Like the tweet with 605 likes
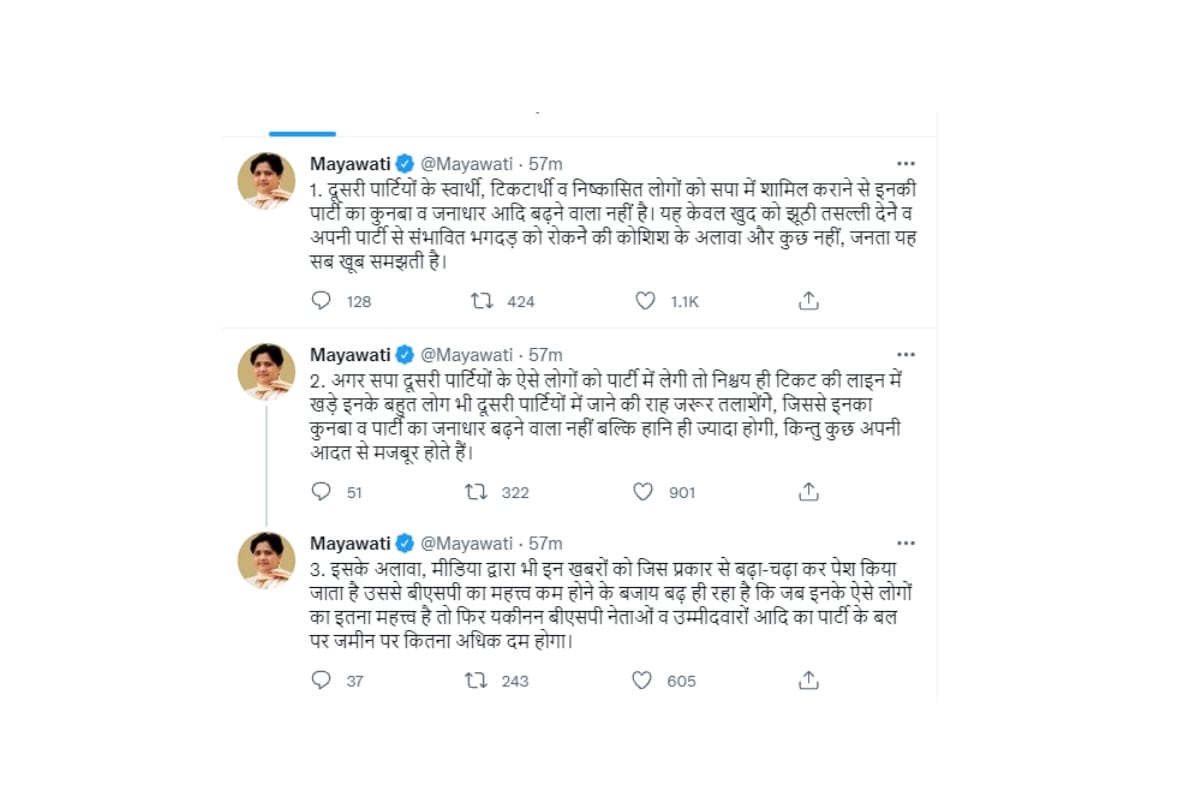 642,680
